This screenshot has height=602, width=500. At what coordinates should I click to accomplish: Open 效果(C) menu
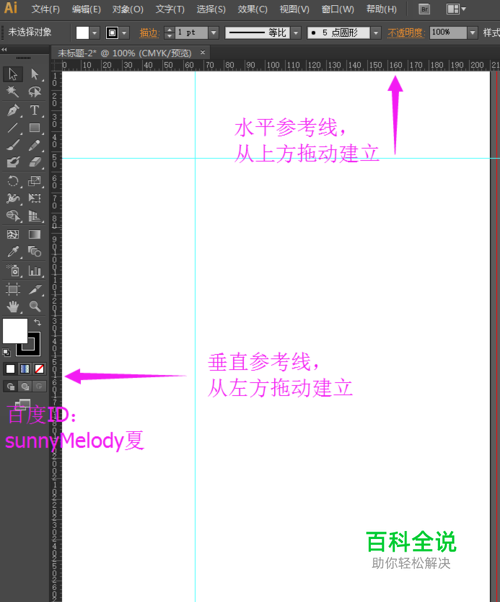(x=252, y=9)
